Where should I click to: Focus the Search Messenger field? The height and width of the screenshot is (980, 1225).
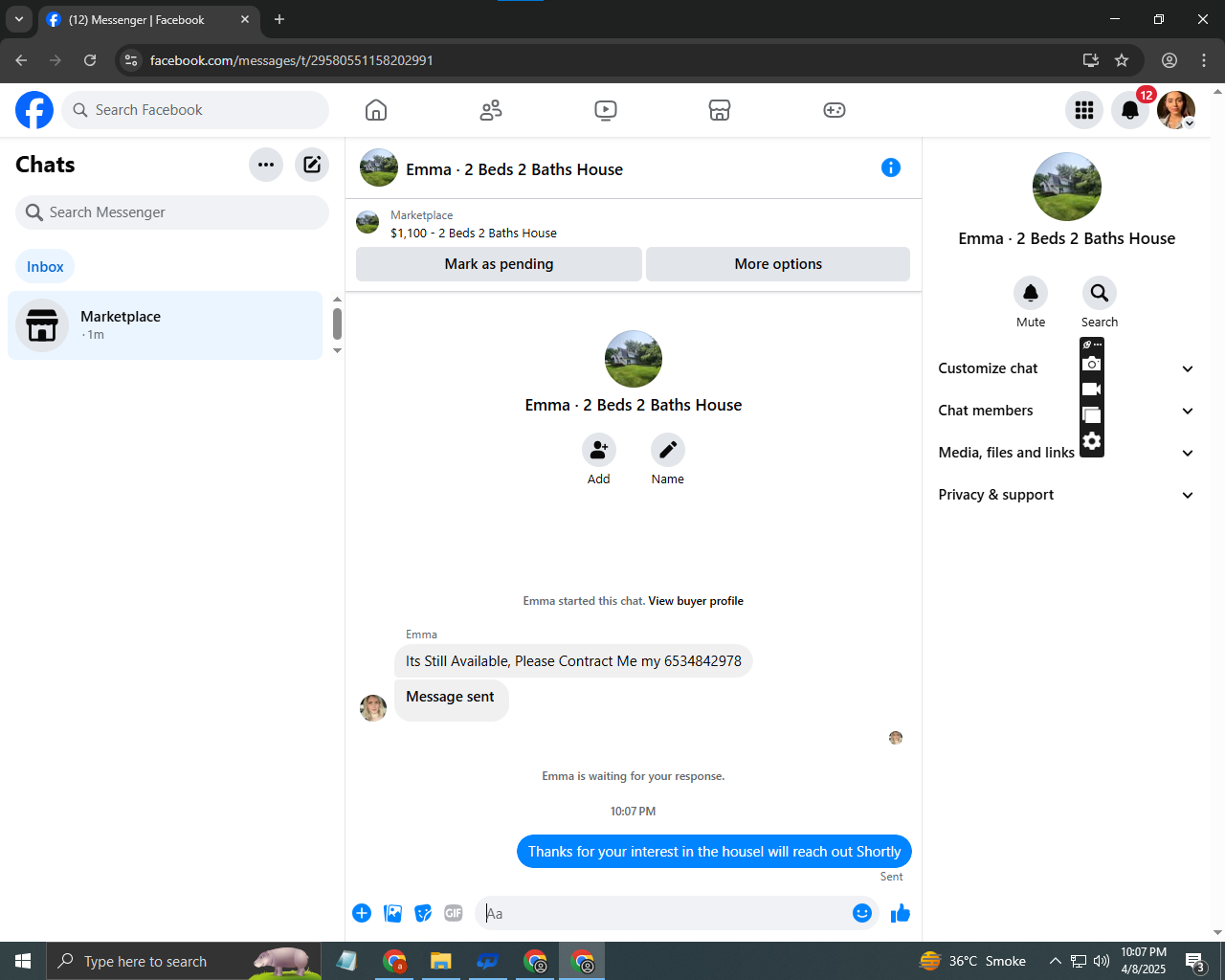(172, 212)
